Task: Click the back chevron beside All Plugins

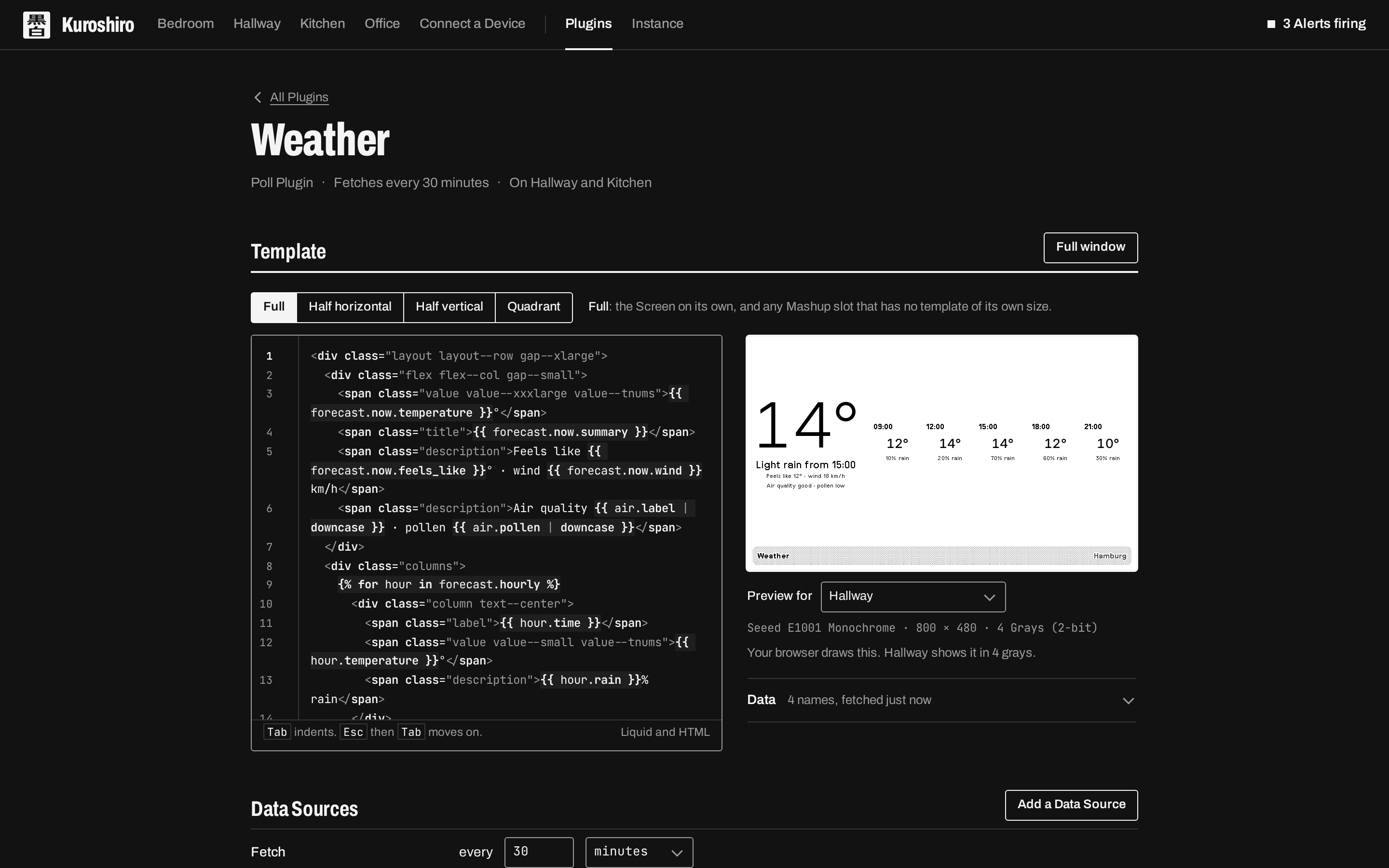Action: tap(258, 97)
